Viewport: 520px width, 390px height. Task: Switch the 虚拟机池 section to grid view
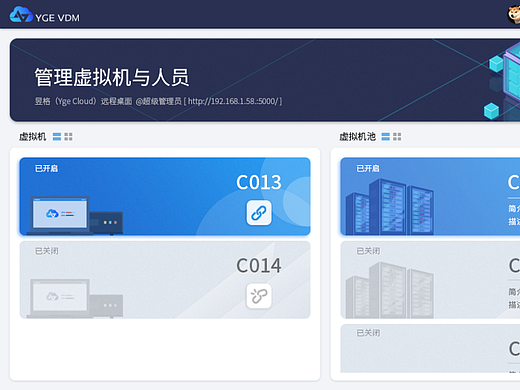coord(397,137)
